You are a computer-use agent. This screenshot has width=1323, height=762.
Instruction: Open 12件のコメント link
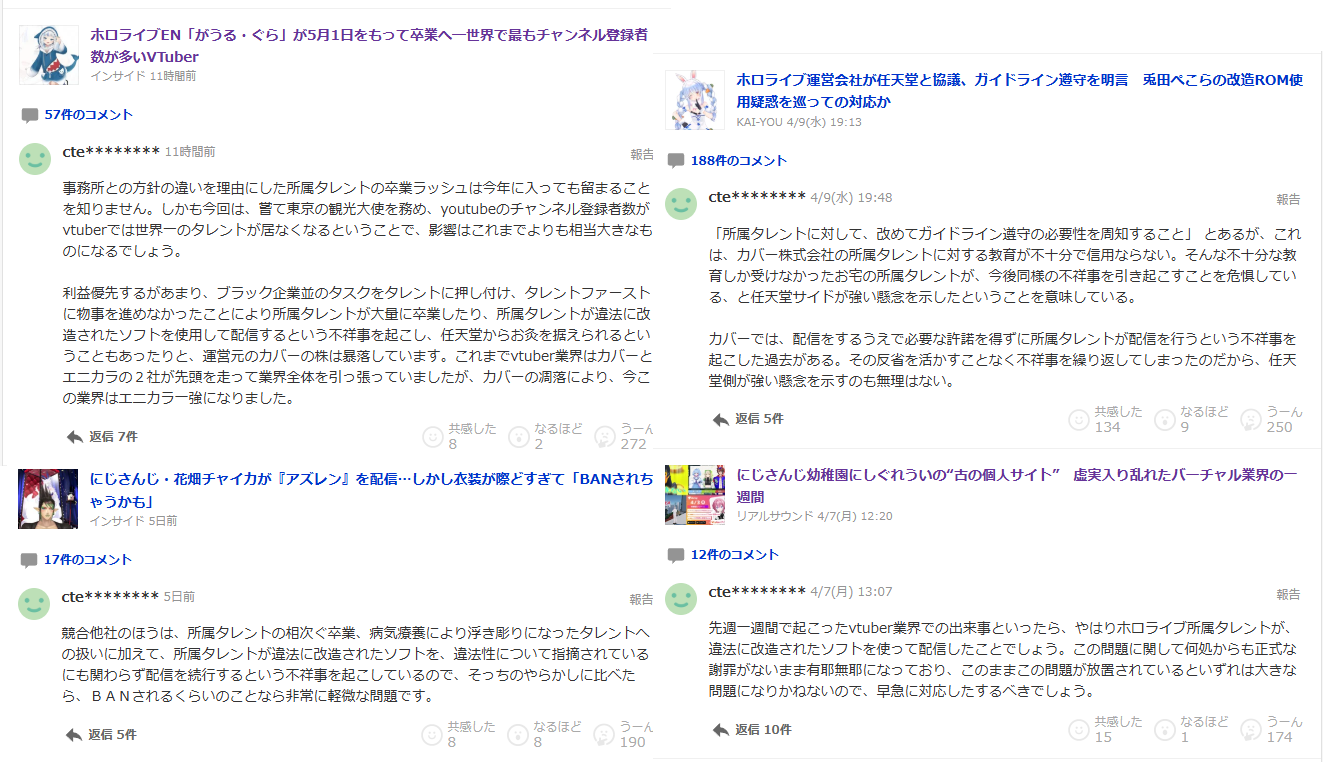click(734, 554)
